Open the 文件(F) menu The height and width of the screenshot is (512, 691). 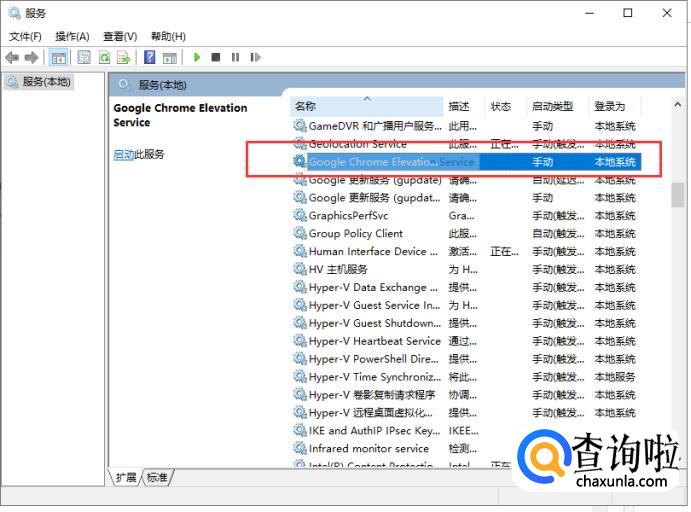(26, 36)
